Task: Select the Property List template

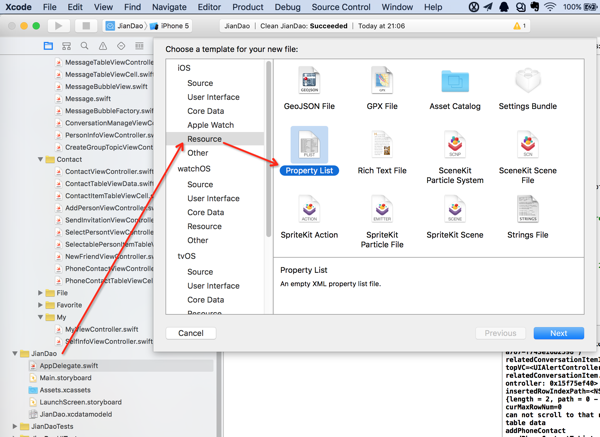Action: (x=309, y=151)
